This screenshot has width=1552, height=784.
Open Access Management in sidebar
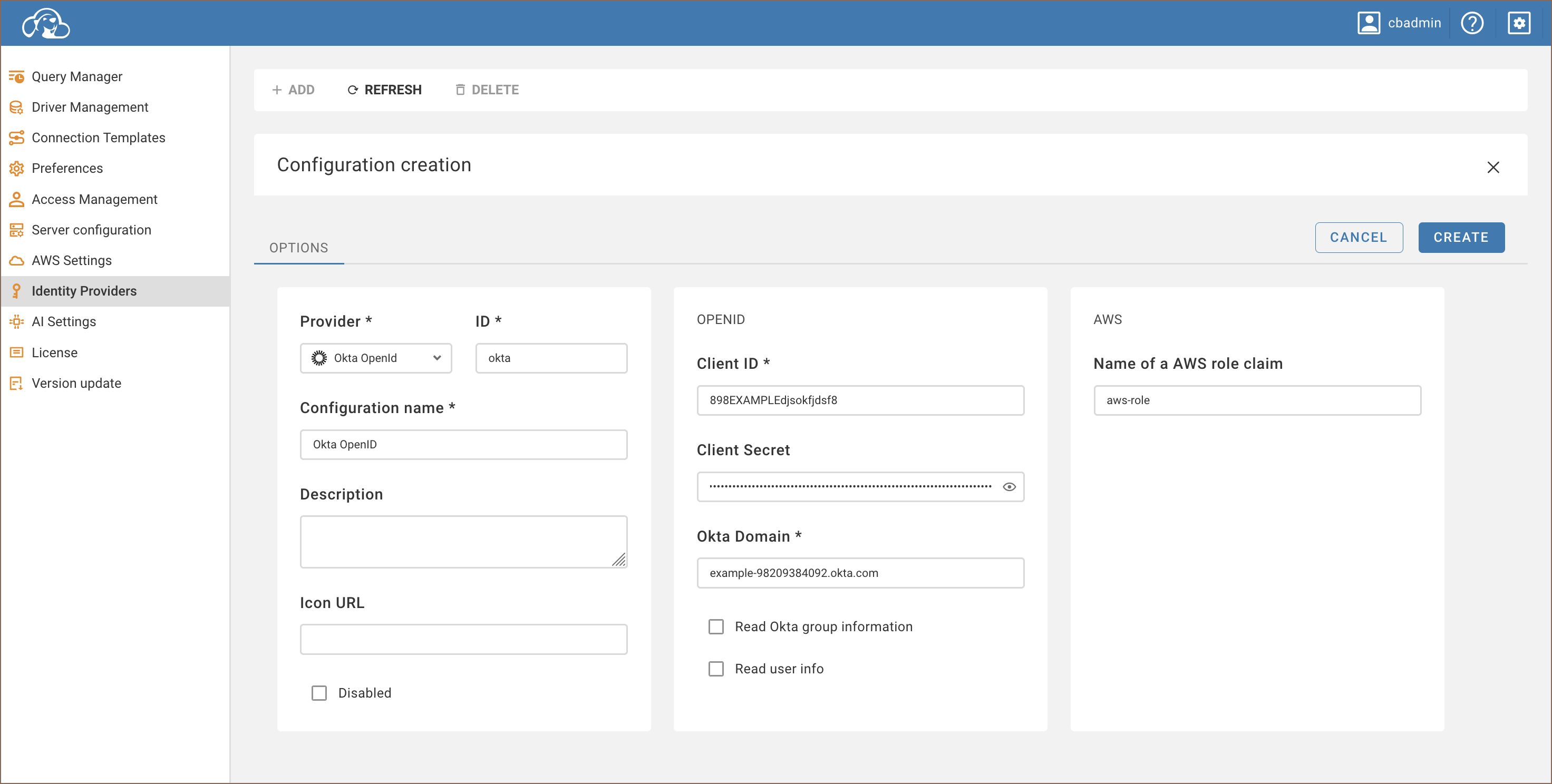point(94,199)
